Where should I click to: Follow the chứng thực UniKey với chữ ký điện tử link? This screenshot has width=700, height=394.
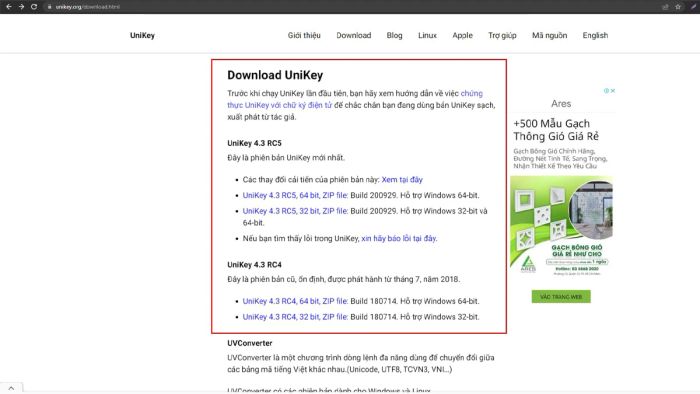click(x=279, y=105)
